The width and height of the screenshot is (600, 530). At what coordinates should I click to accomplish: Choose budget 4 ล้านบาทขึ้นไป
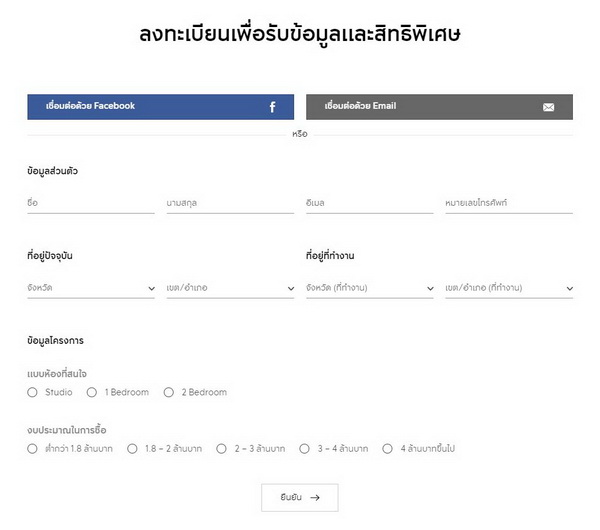pos(388,449)
